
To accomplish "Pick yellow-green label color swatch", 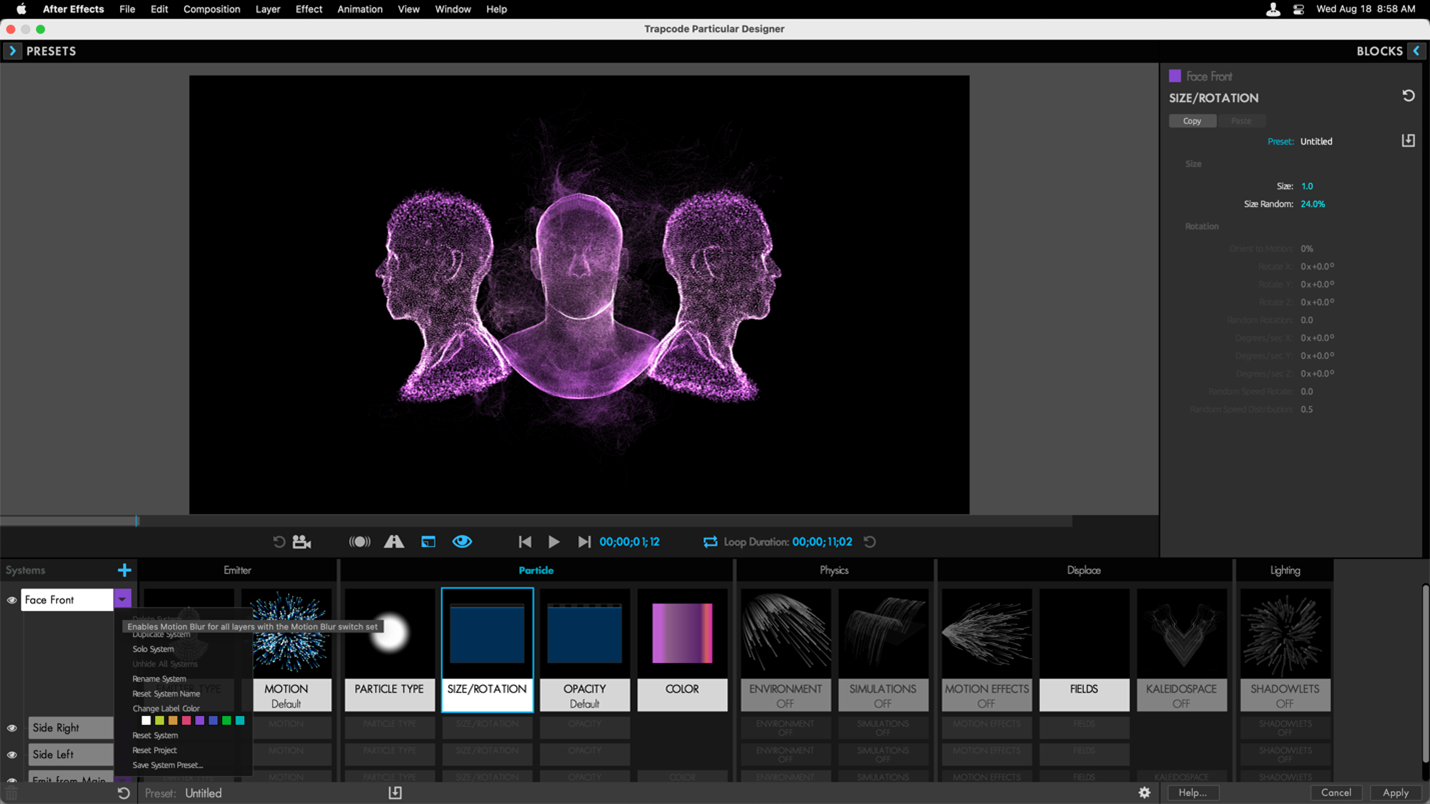I will (x=159, y=721).
